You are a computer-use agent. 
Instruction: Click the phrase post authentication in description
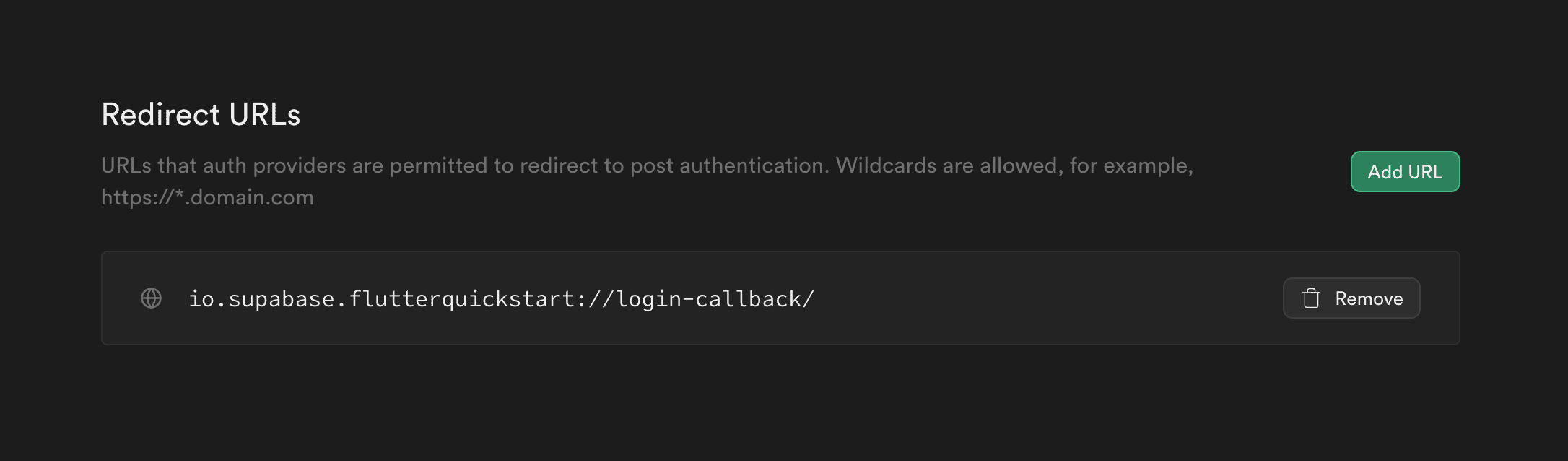pos(727,165)
